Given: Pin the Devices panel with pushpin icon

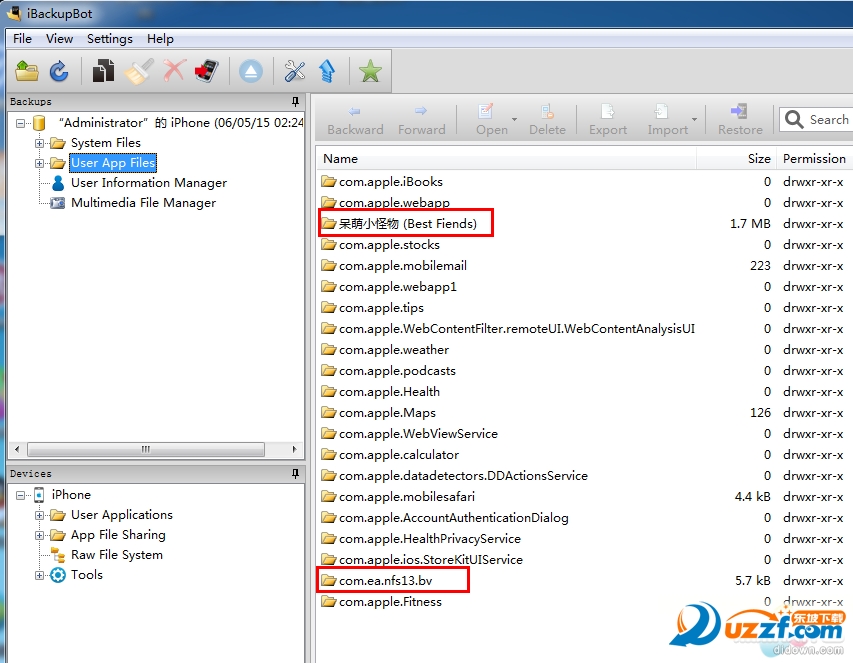Looking at the screenshot, I should coord(295,473).
